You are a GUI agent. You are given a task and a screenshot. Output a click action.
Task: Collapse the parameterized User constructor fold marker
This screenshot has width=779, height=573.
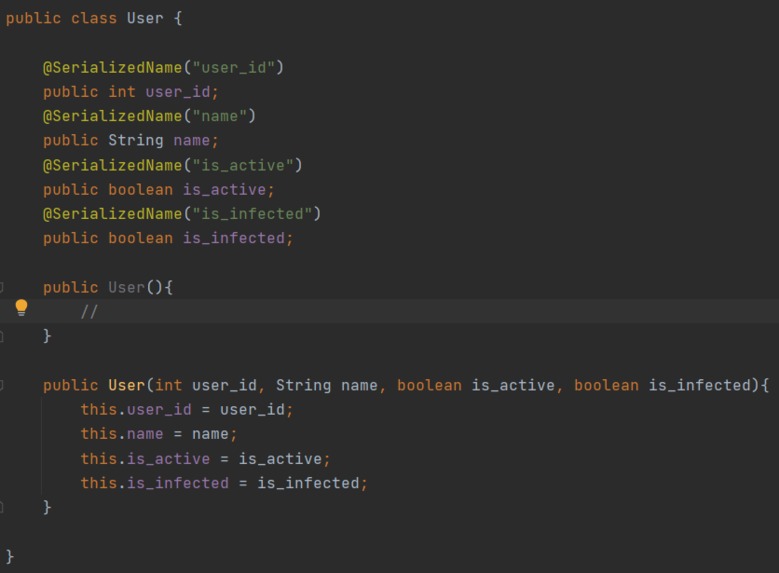coord(1,385)
